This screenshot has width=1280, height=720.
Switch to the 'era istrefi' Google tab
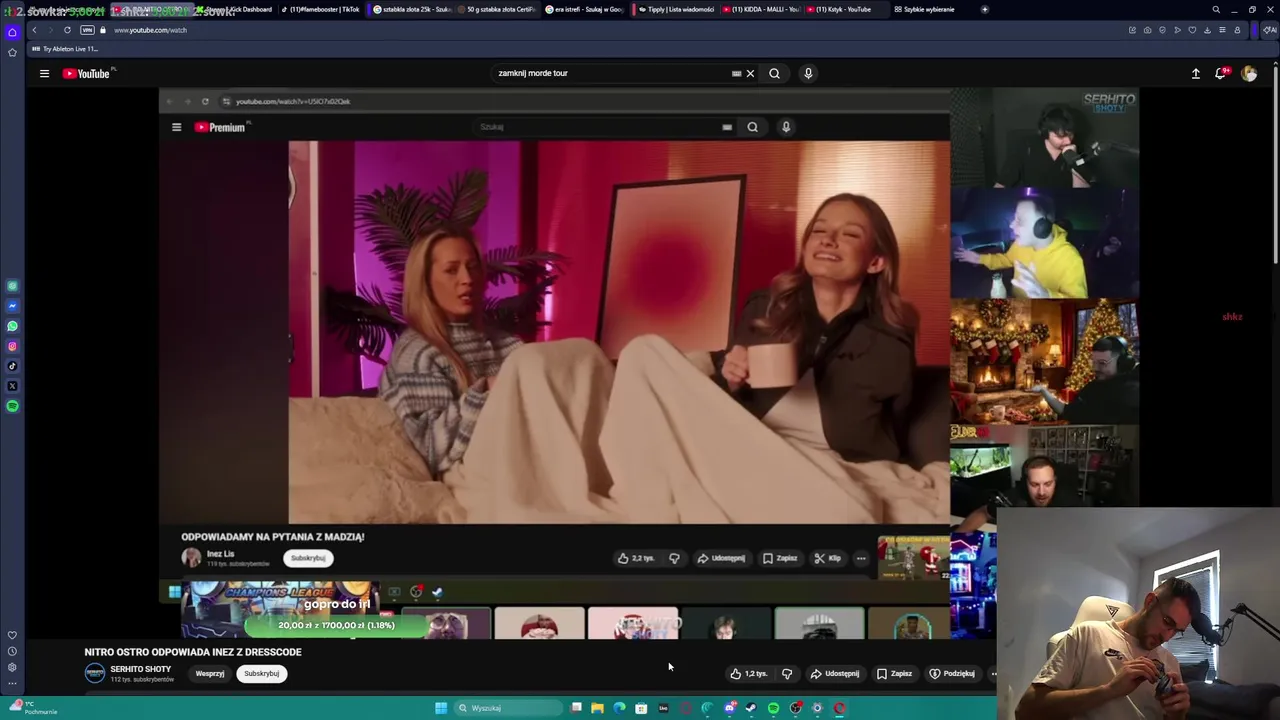[x=583, y=9]
